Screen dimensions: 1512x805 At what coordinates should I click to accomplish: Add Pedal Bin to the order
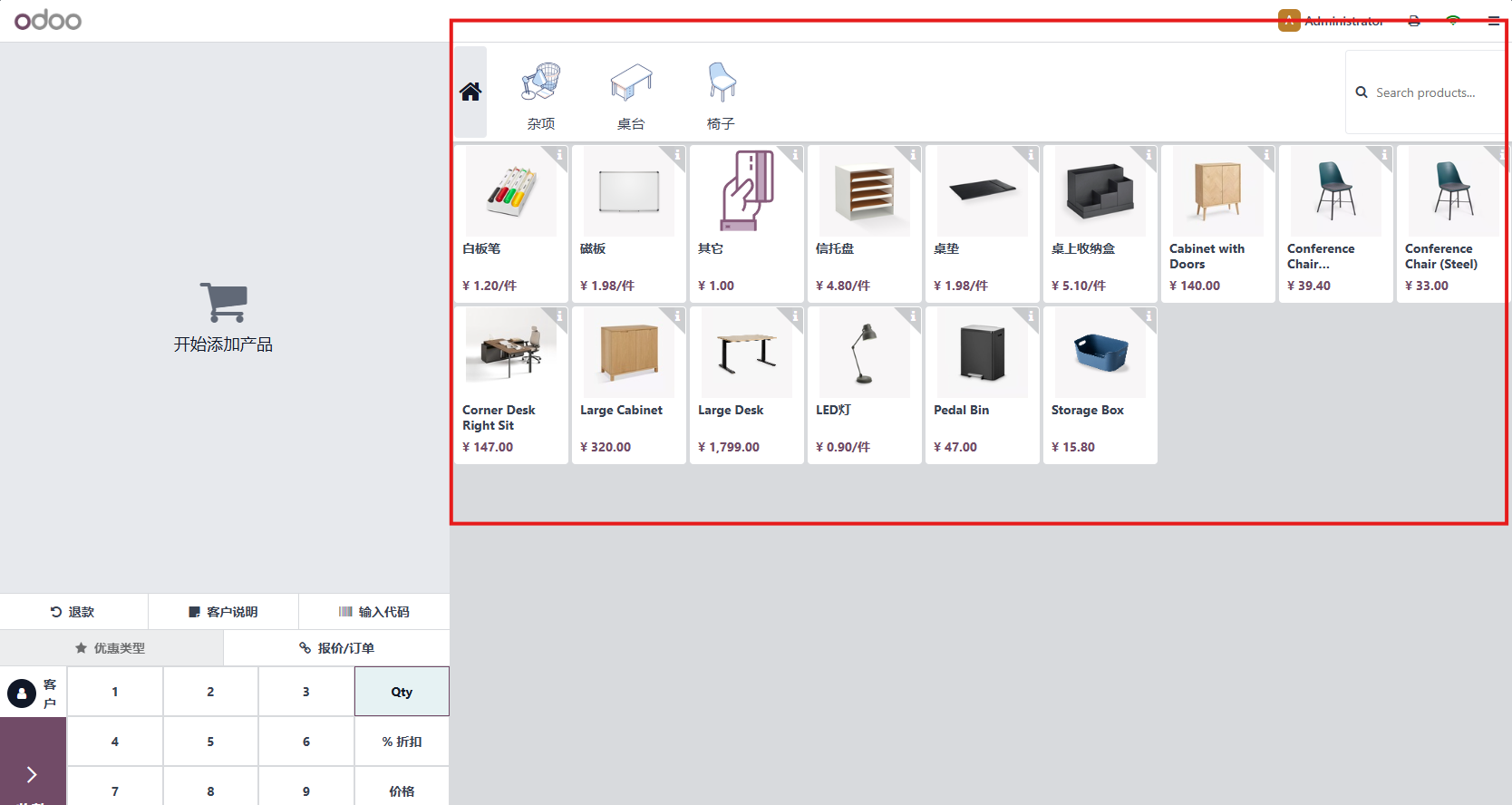[x=983, y=385]
